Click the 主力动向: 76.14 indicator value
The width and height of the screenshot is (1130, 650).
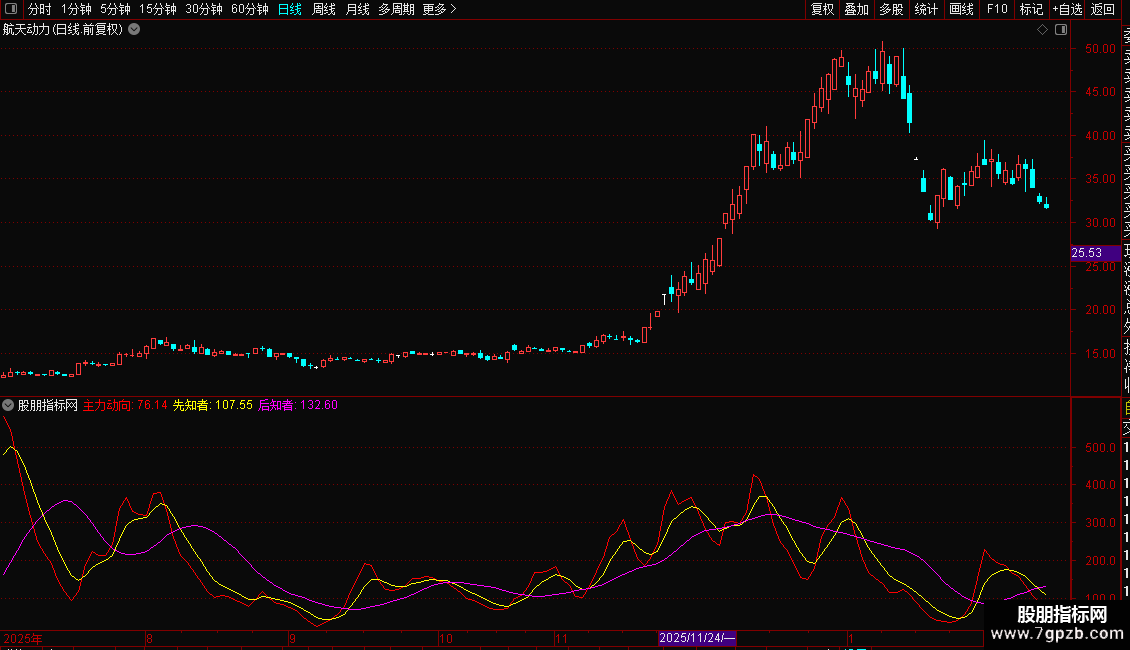[125, 405]
